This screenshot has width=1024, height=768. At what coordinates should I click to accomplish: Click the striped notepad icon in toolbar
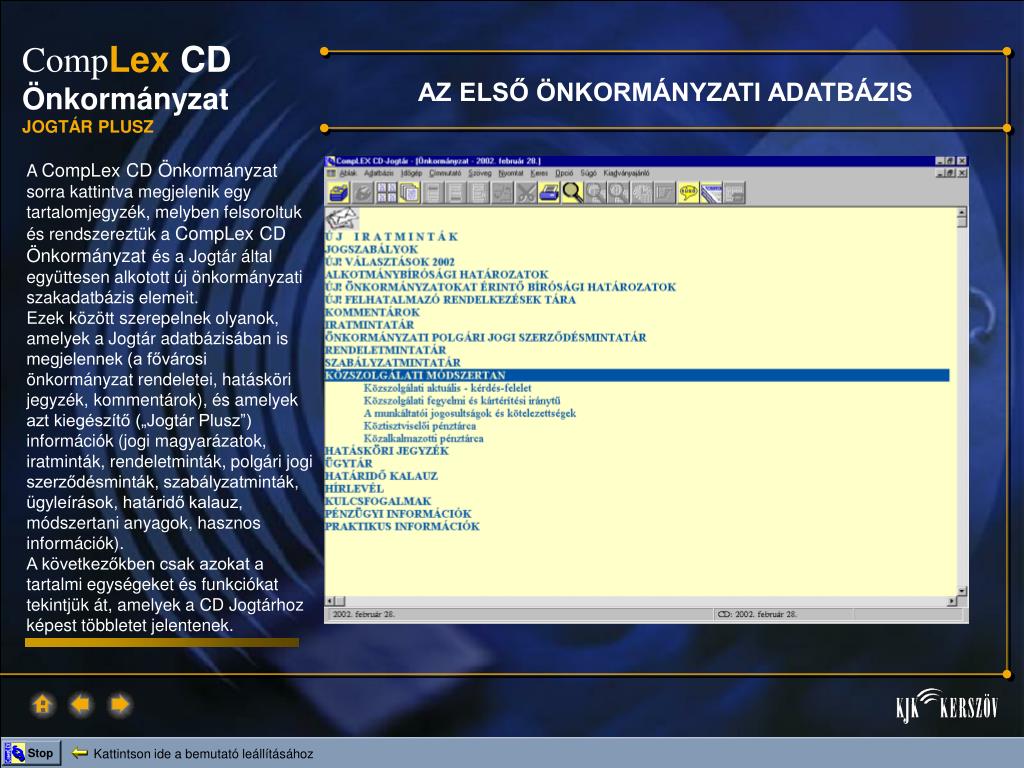[x=711, y=193]
